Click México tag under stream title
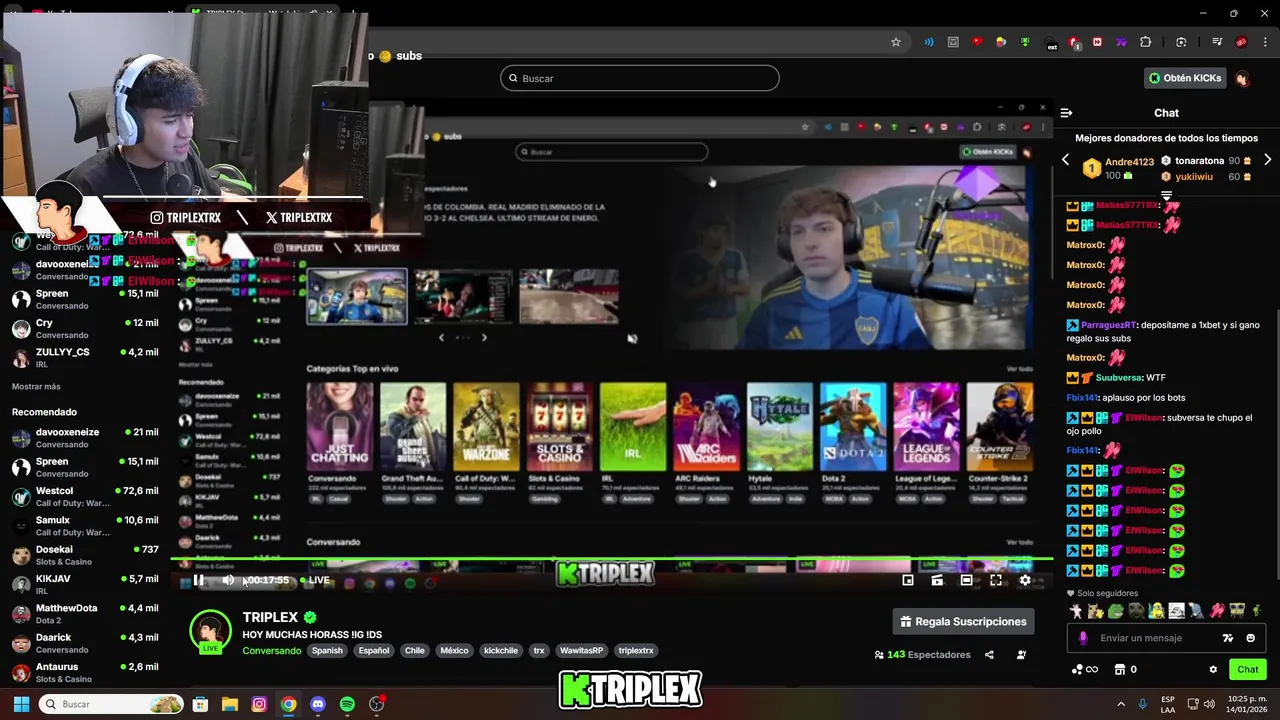The height and width of the screenshot is (720, 1280). pyautogui.click(x=454, y=651)
